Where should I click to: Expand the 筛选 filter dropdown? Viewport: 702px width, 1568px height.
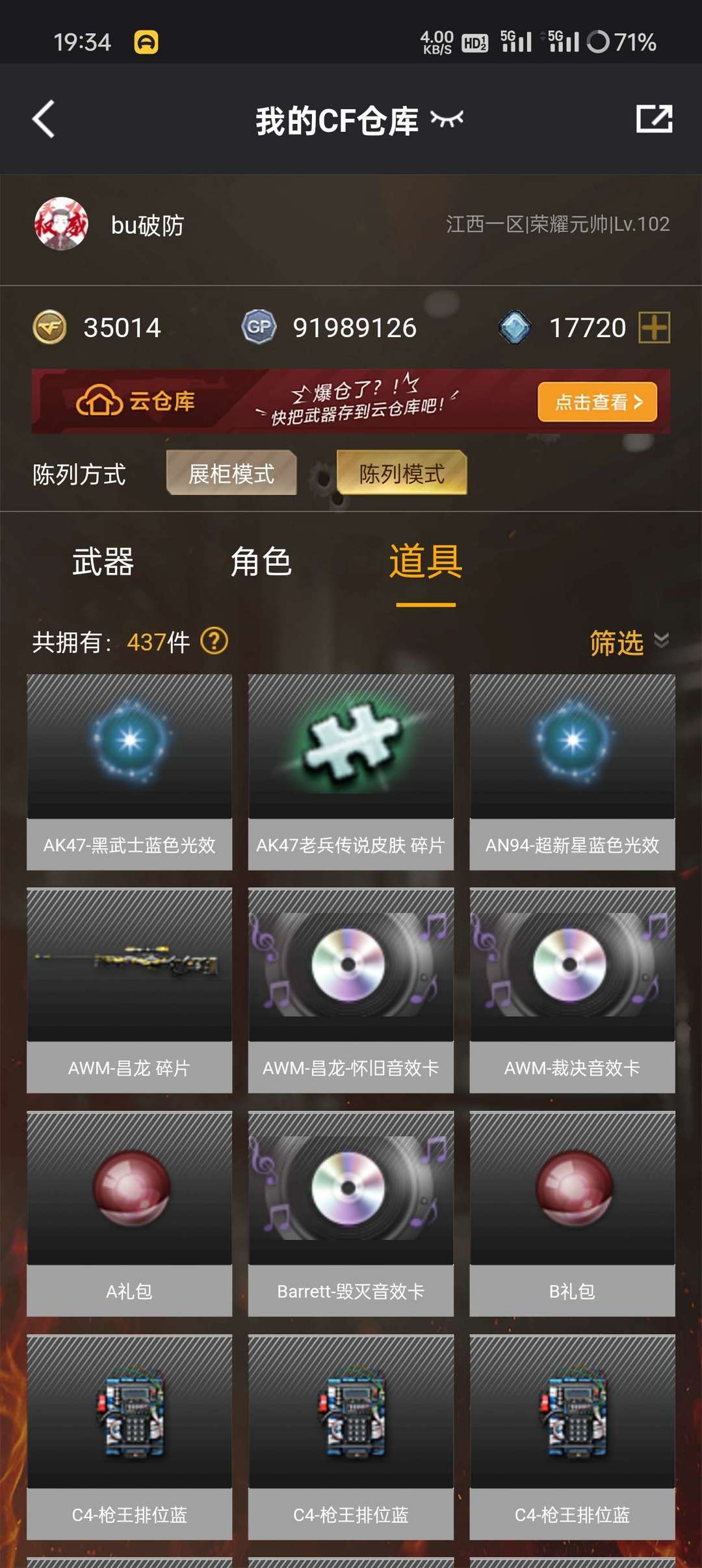tap(629, 642)
